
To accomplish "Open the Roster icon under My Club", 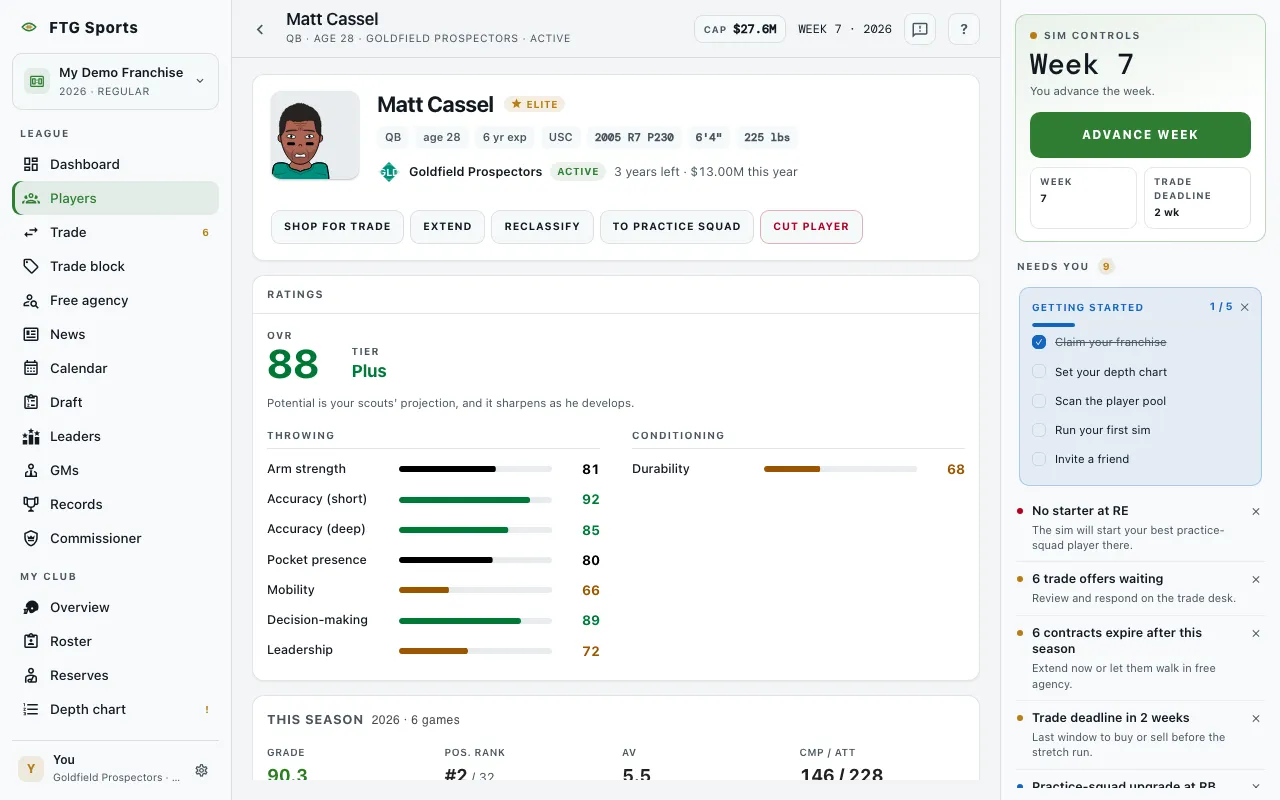I will tap(31, 641).
